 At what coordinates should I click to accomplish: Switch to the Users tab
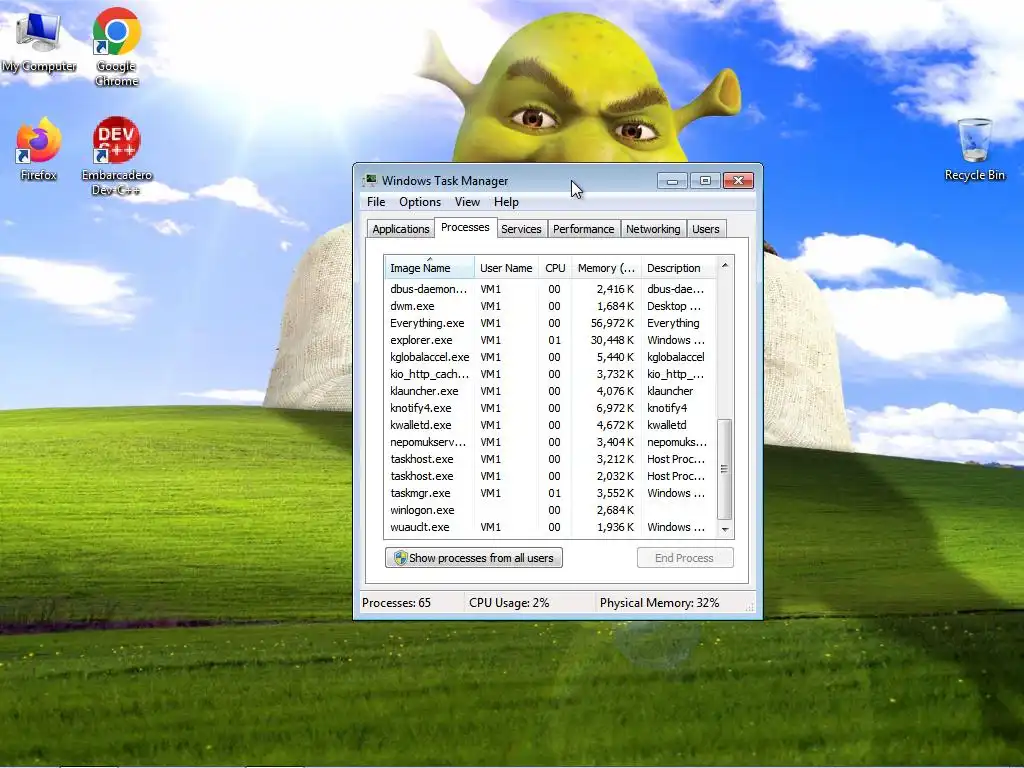coord(705,229)
